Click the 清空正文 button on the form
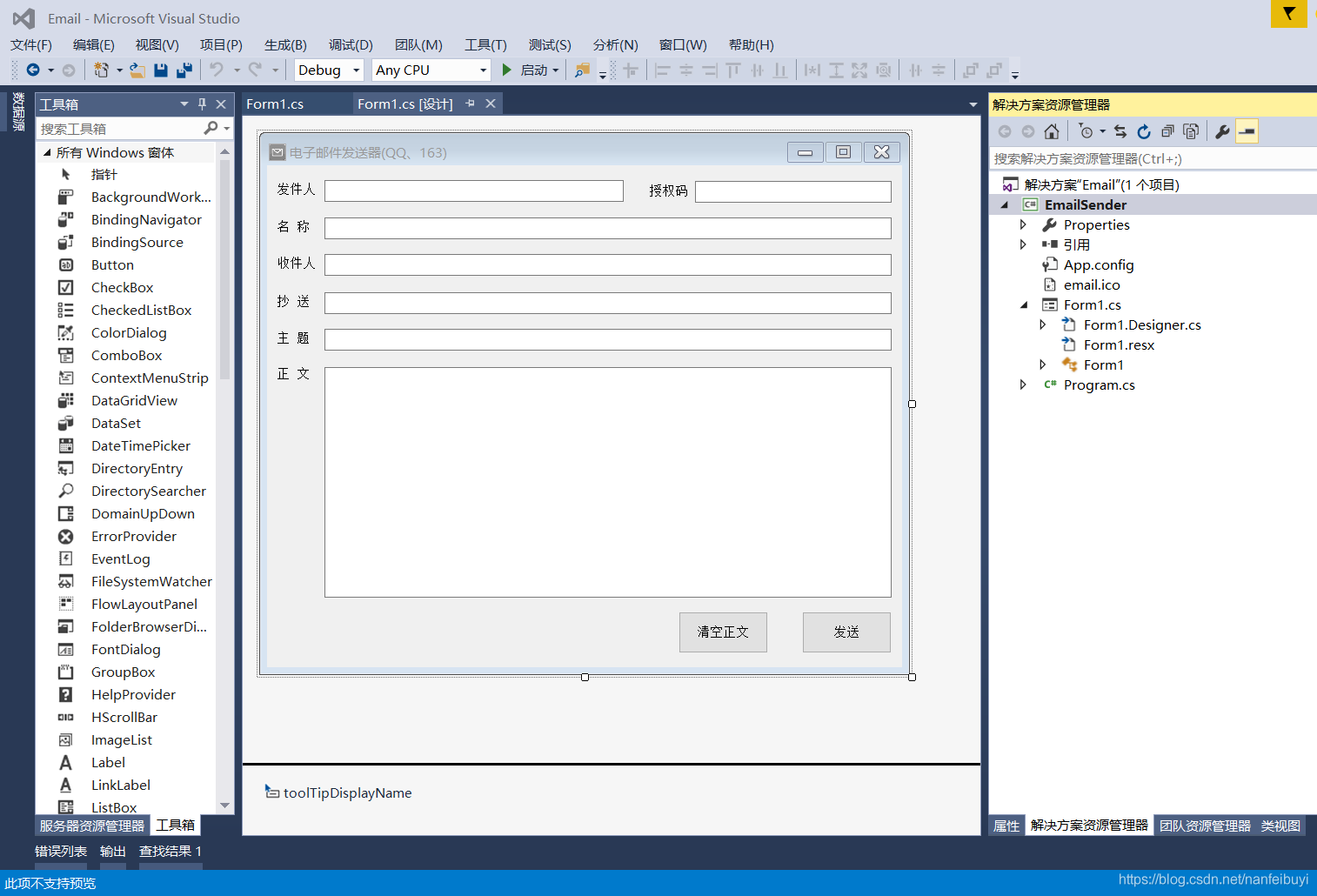The image size is (1317, 896). [722, 632]
